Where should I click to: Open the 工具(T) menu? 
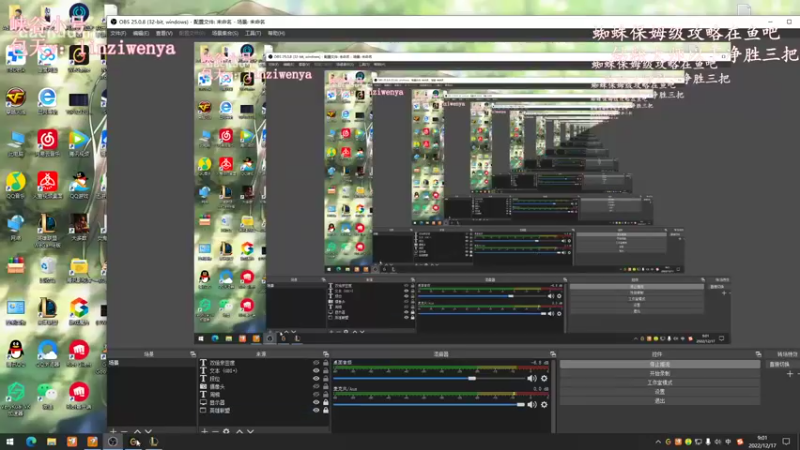coord(253,33)
